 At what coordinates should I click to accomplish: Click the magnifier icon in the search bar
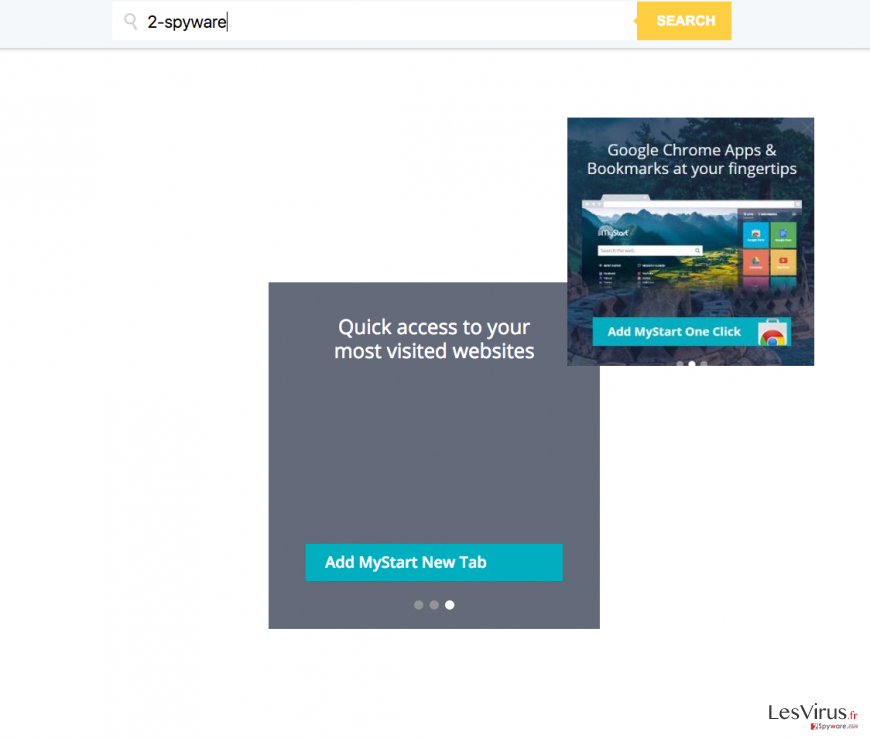click(x=130, y=22)
